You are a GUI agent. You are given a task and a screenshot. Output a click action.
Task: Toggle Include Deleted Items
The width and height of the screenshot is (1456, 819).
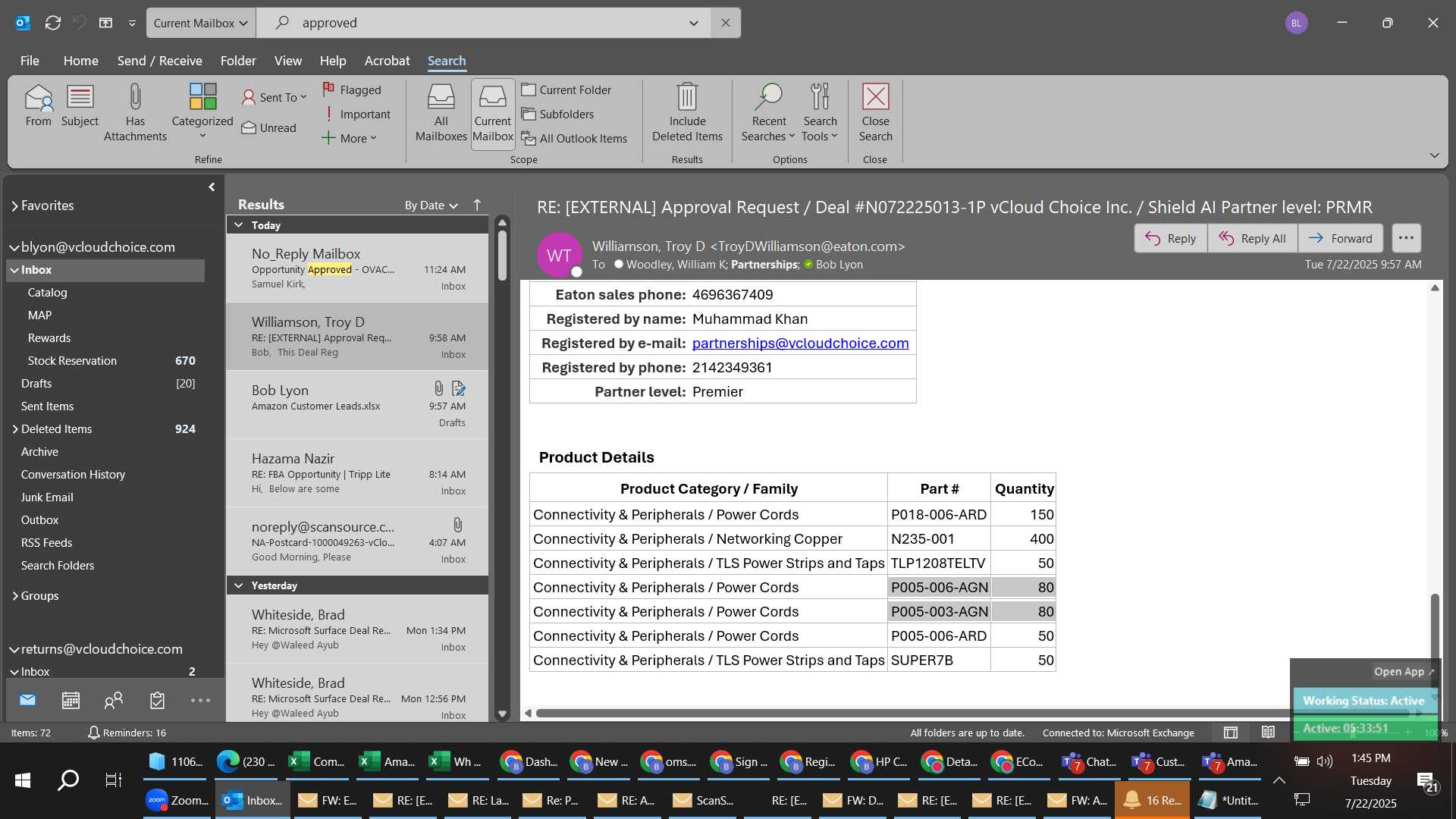click(x=687, y=112)
